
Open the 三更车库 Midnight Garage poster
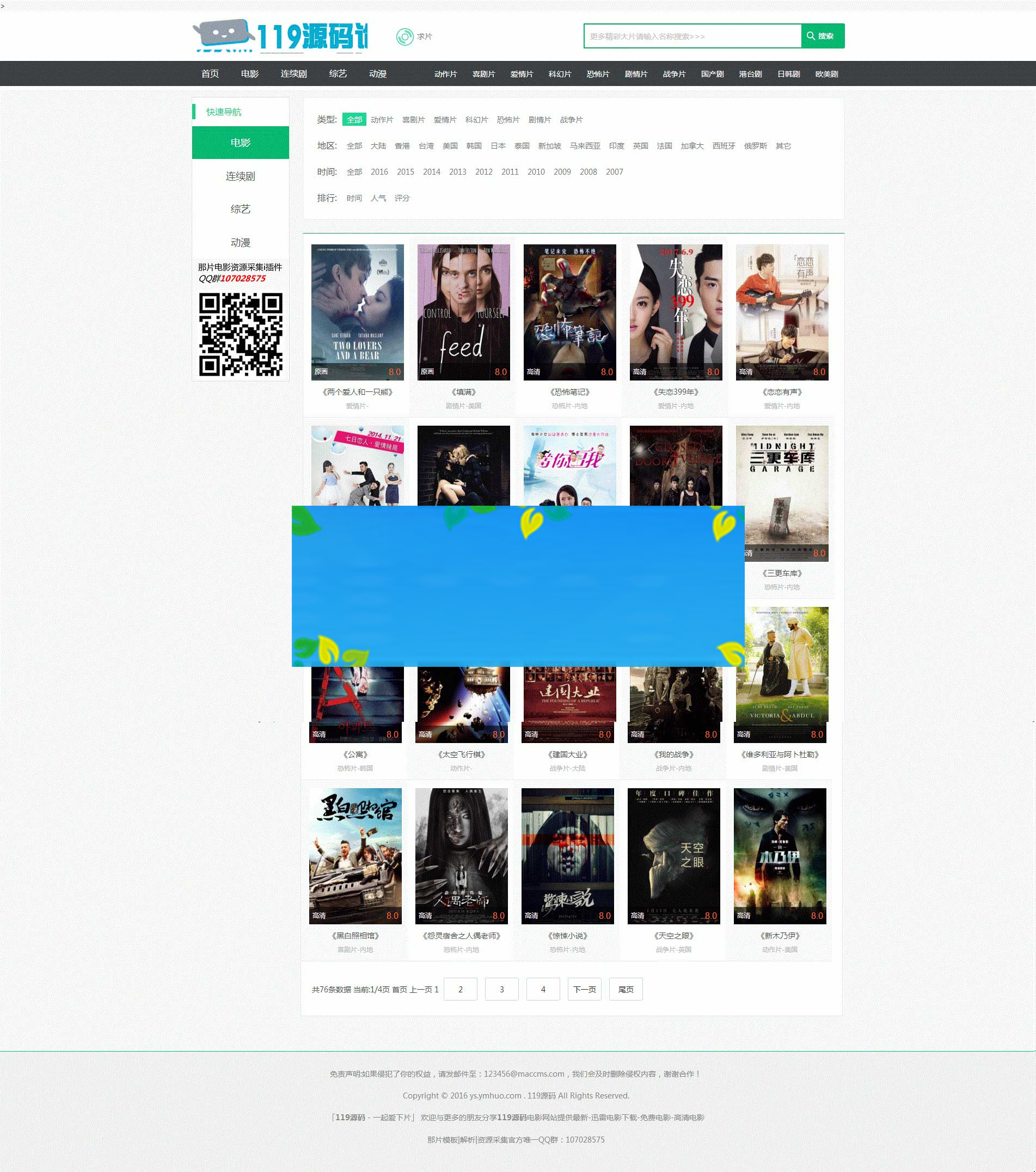pos(781,493)
